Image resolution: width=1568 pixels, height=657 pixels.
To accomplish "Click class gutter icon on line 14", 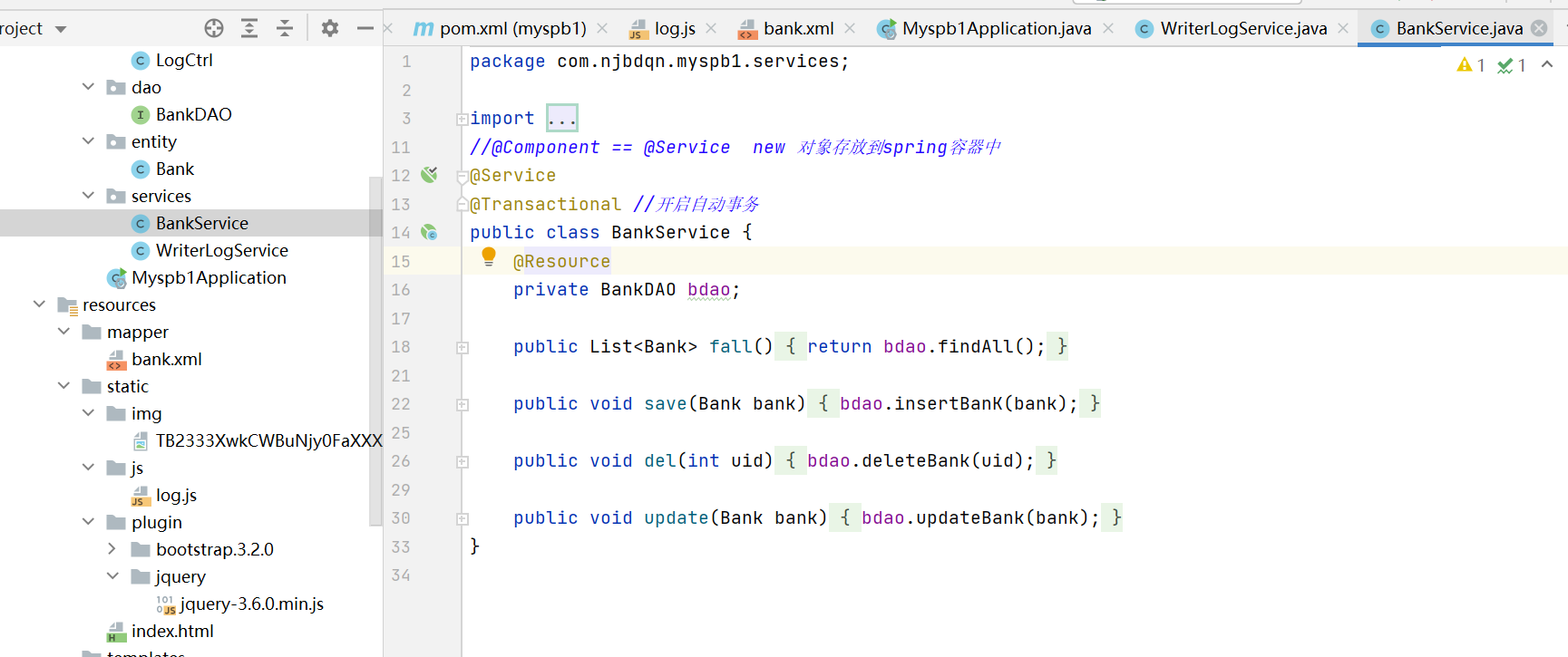I will [x=430, y=232].
